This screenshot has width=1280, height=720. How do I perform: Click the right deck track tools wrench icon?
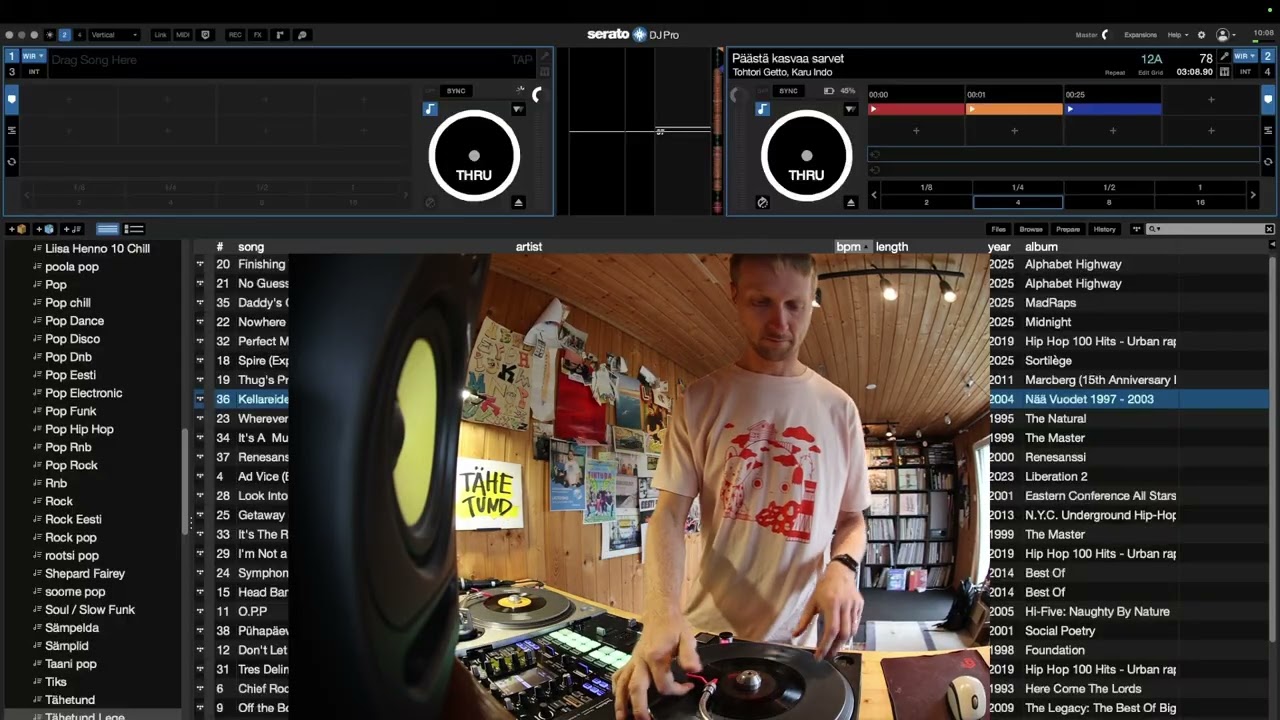coord(1225,57)
